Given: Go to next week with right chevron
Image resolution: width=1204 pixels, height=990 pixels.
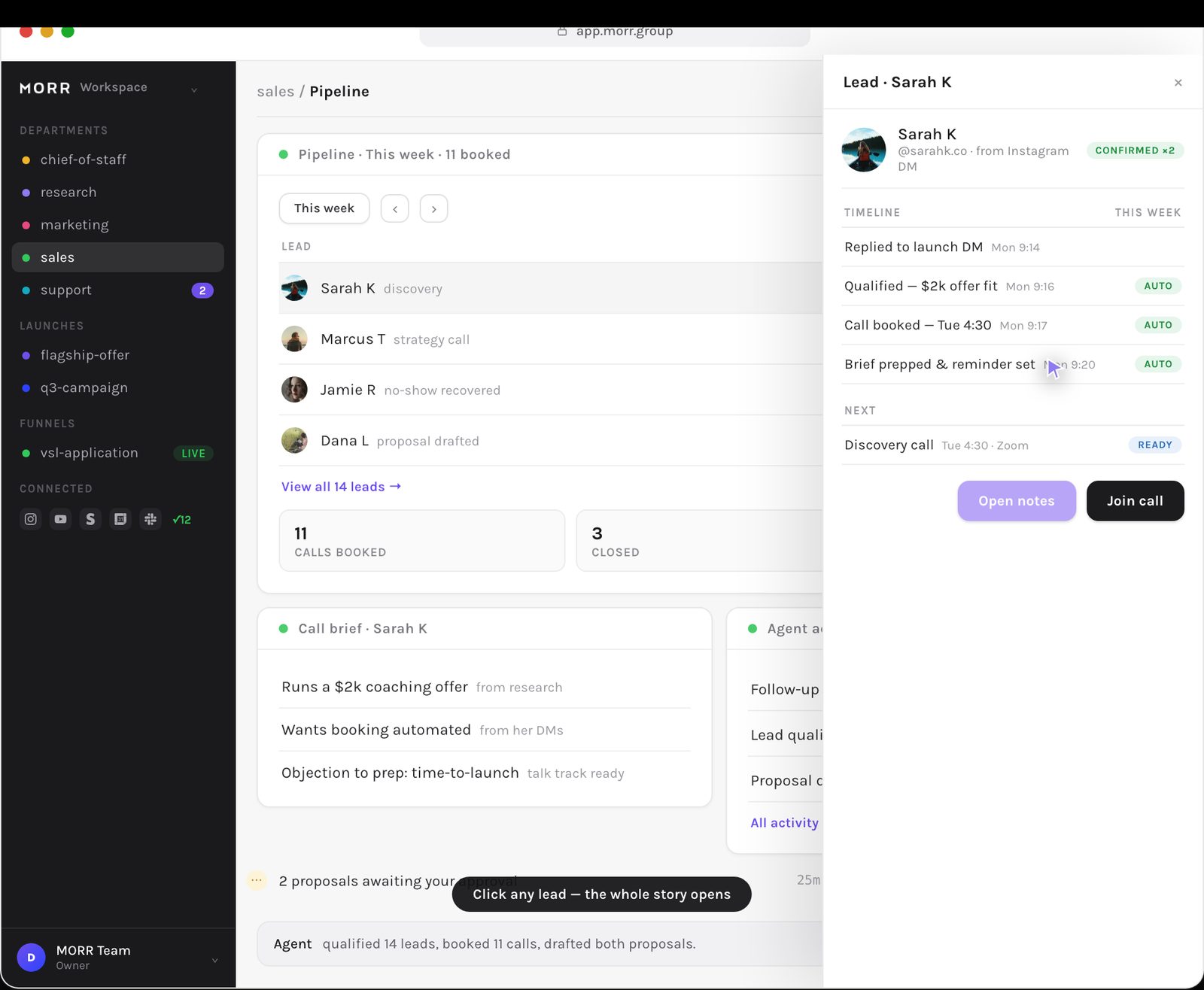Looking at the screenshot, I should (434, 209).
